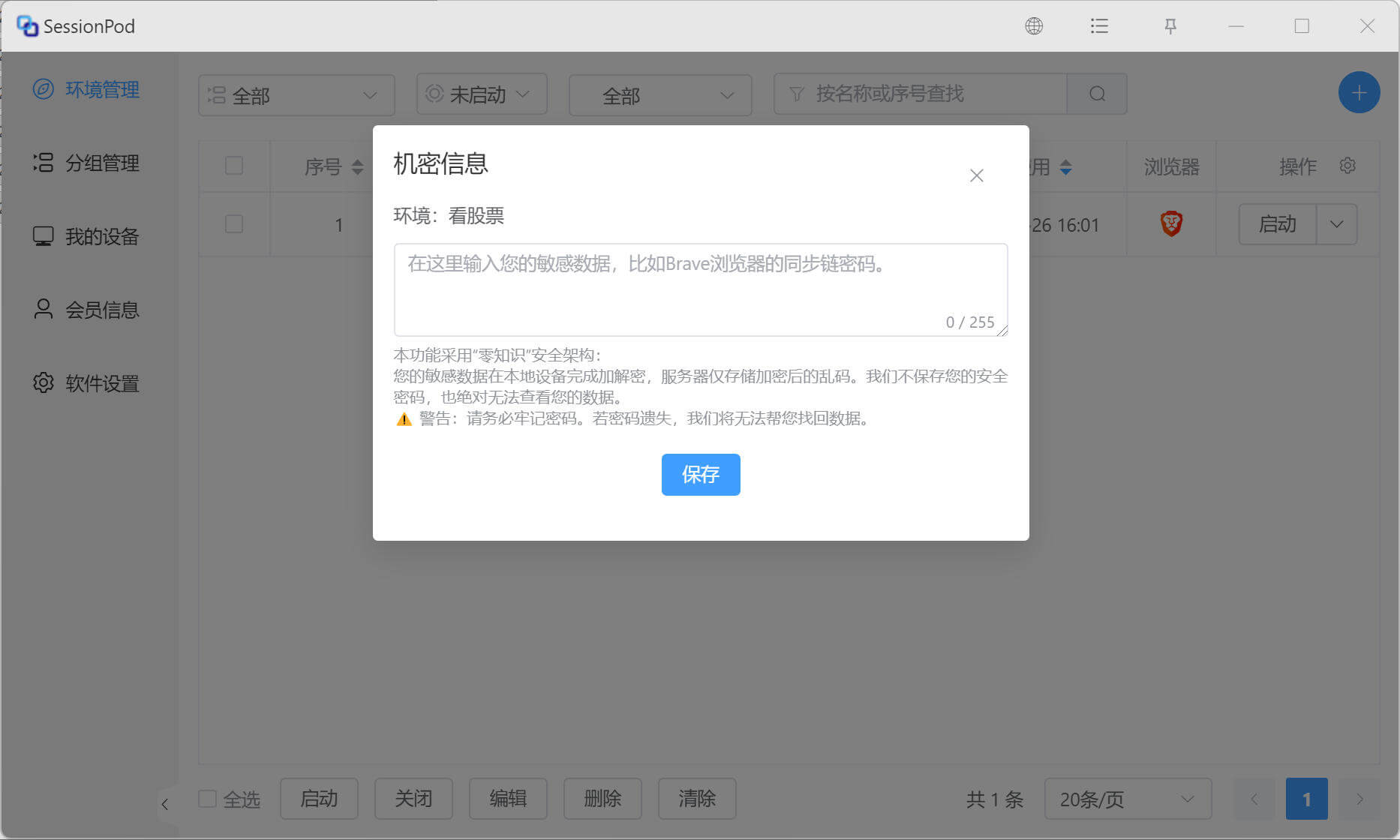Open 软件设置 in the sidebar
This screenshot has height=840, width=1400.
click(86, 383)
